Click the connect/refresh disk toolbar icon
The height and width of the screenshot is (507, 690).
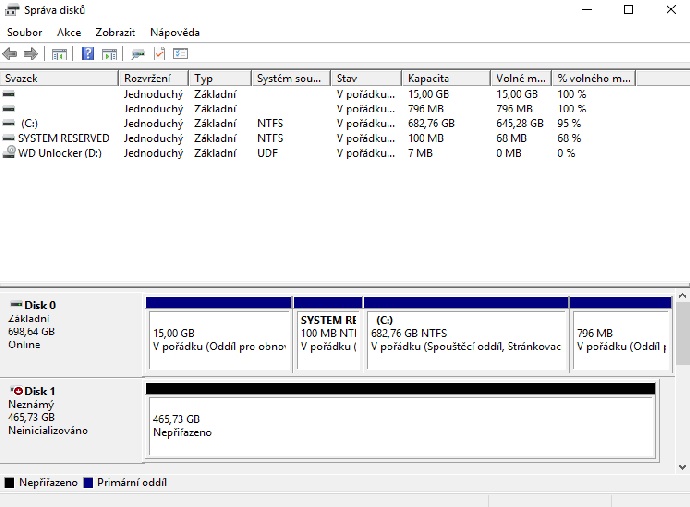[x=138, y=54]
